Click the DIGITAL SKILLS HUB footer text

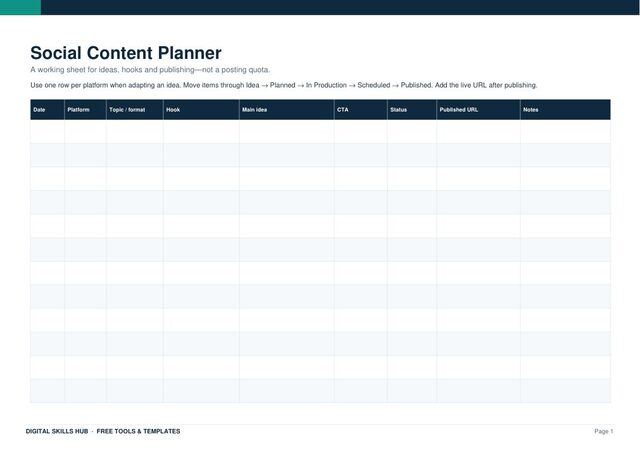pyautogui.click(x=57, y=431)
